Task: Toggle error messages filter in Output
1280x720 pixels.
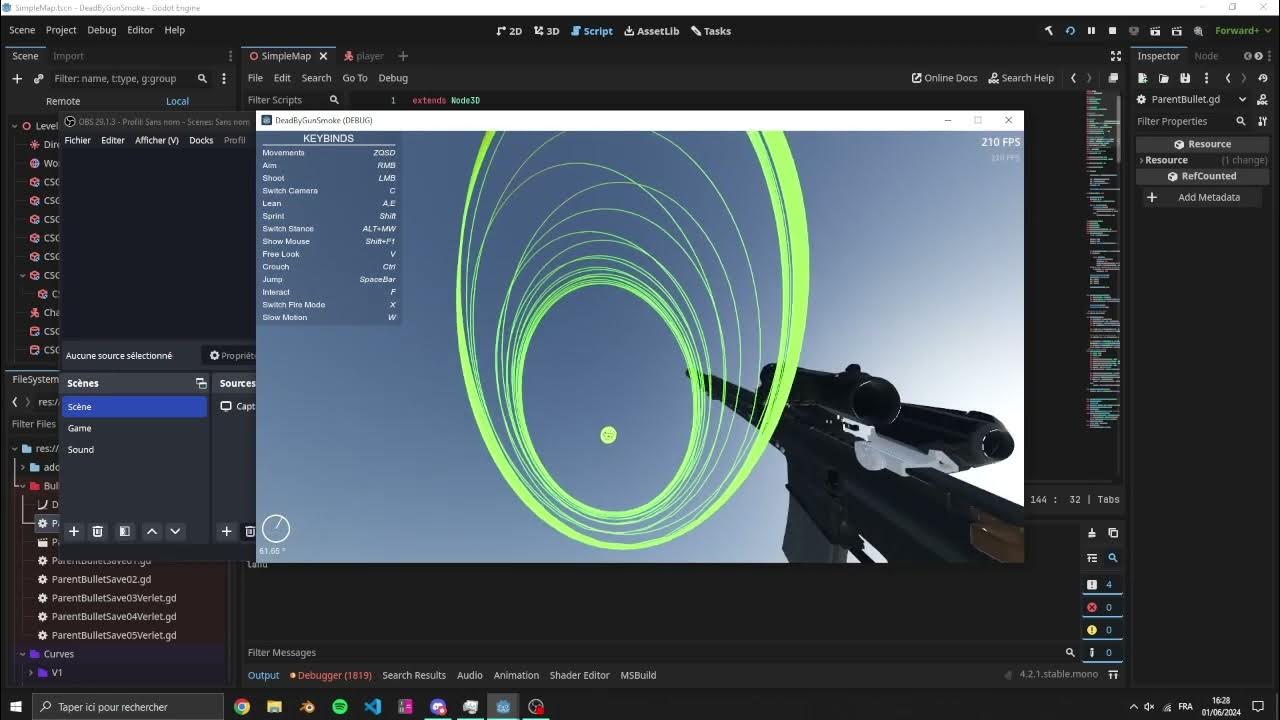Action: pyautogui.click(x=1100, y=607)
